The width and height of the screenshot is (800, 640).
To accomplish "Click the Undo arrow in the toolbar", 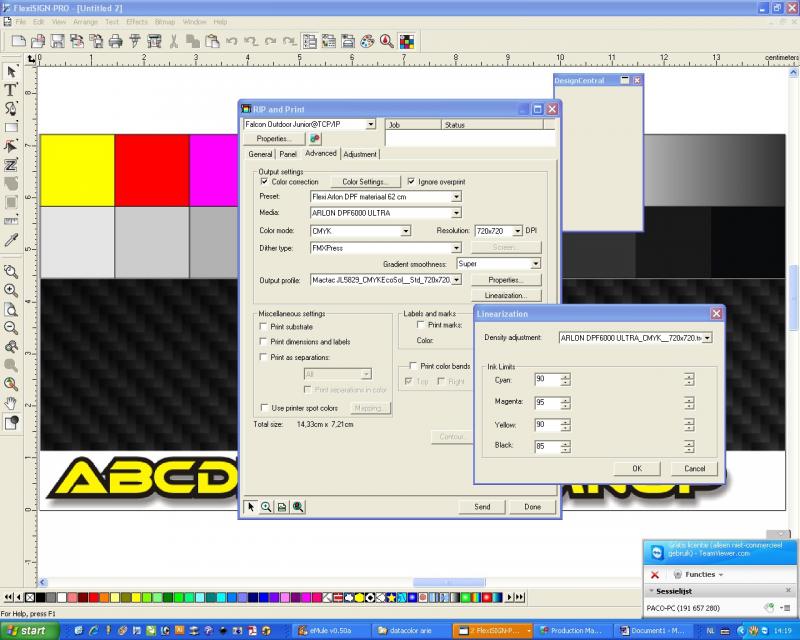I will coord(232,41).
